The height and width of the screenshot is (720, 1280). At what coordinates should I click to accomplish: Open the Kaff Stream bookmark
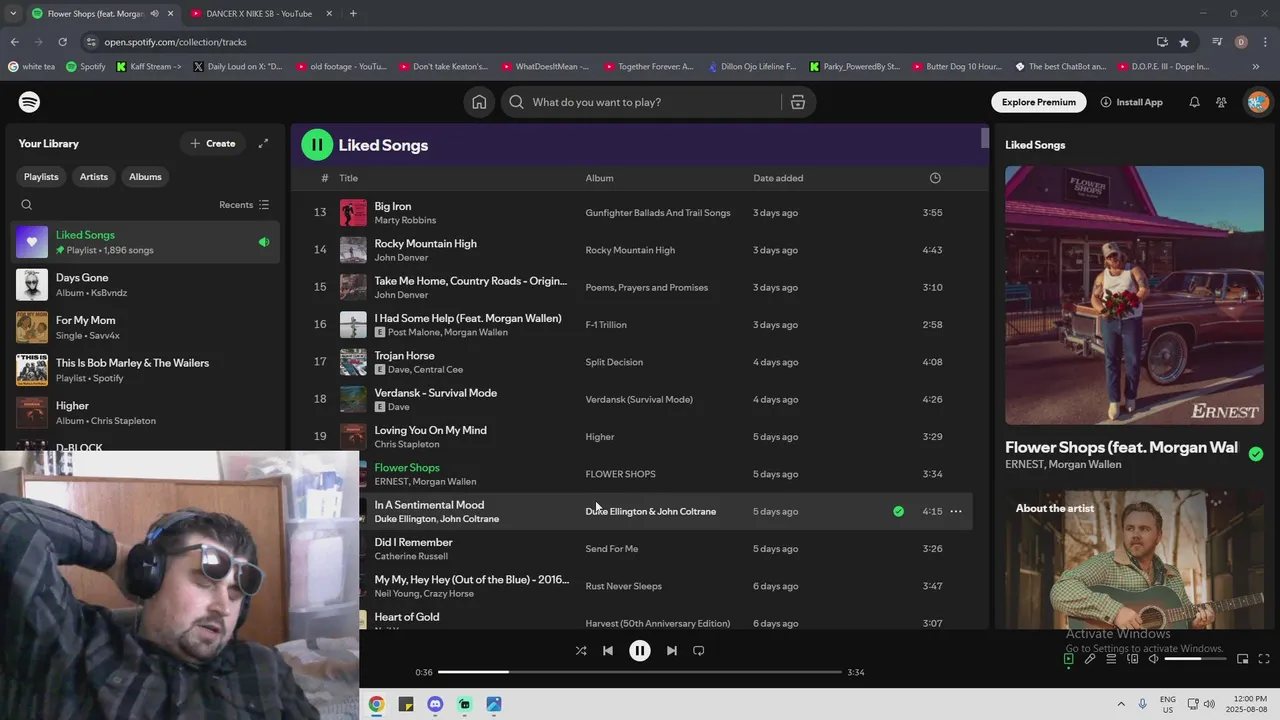point(148,67)
